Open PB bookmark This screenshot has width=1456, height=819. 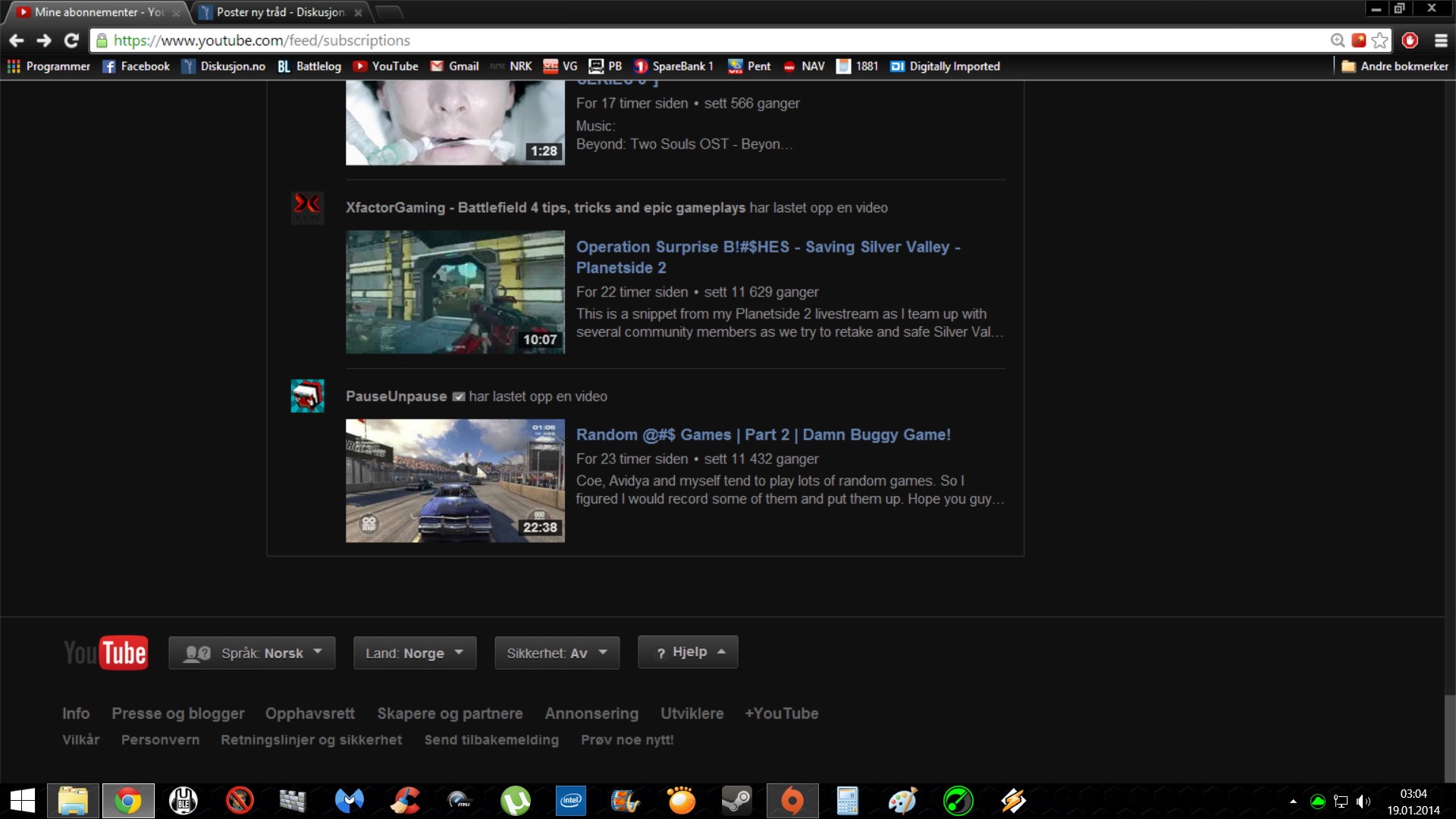pos(606,66)
